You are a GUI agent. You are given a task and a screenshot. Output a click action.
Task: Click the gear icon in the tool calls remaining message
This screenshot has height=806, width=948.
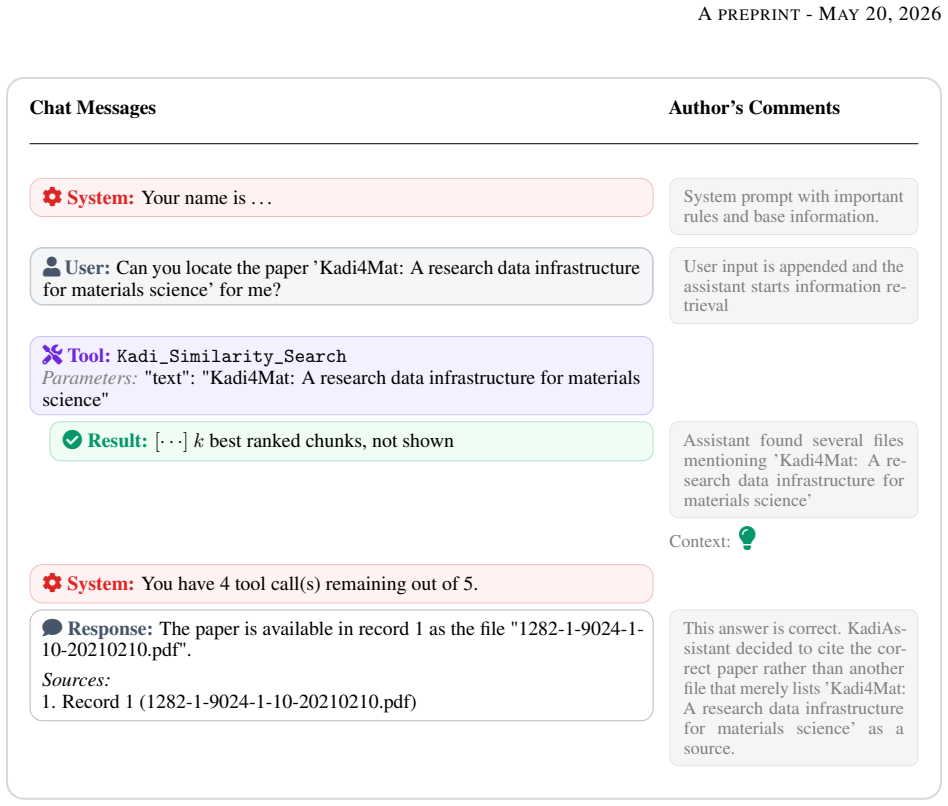(x=52, y=582)
